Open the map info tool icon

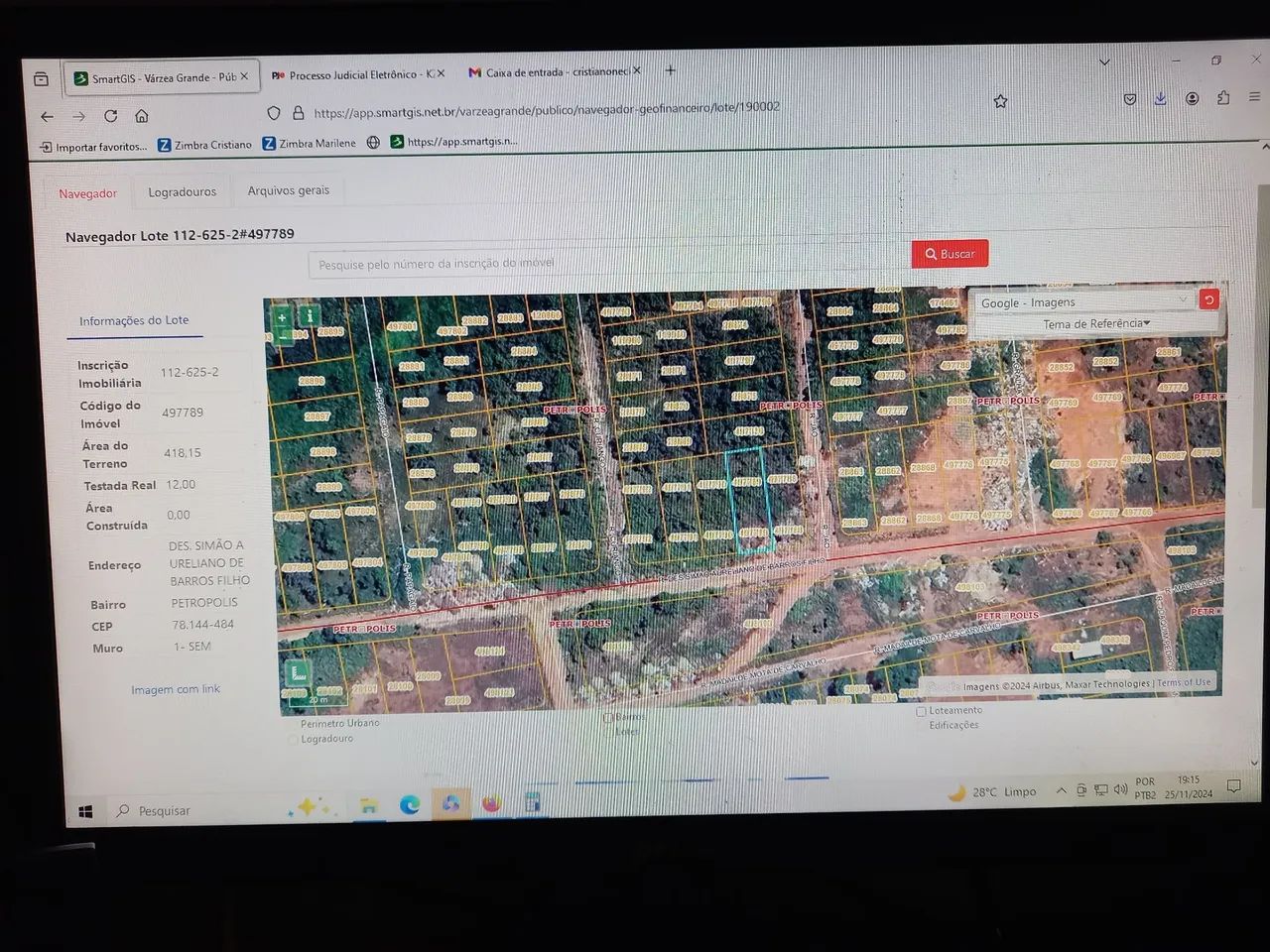point(309,316)
